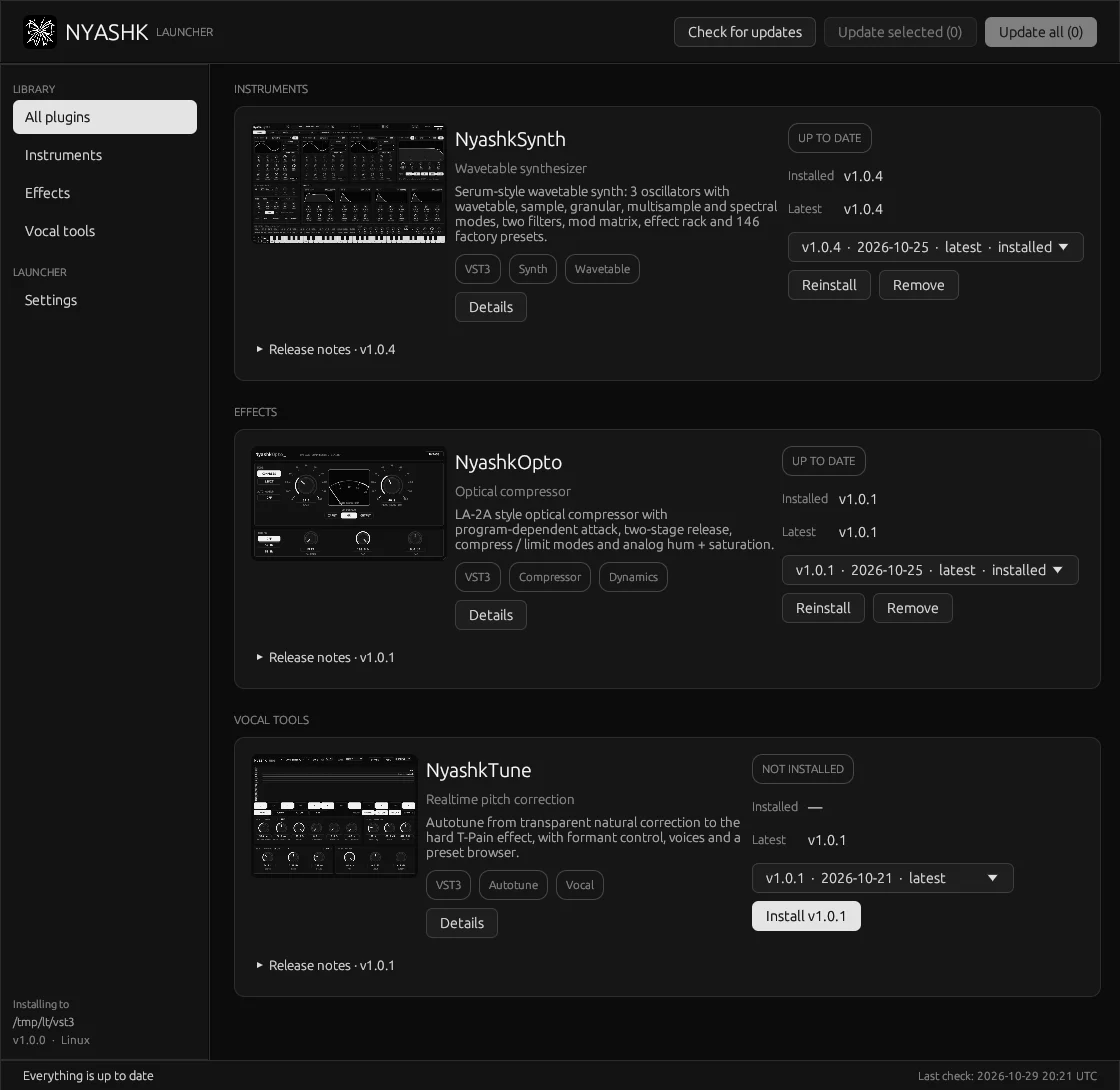Screen dimensions: 1120x1090
Task: Click the NyashkTune screenshot thumbnail
Action: 334,815
